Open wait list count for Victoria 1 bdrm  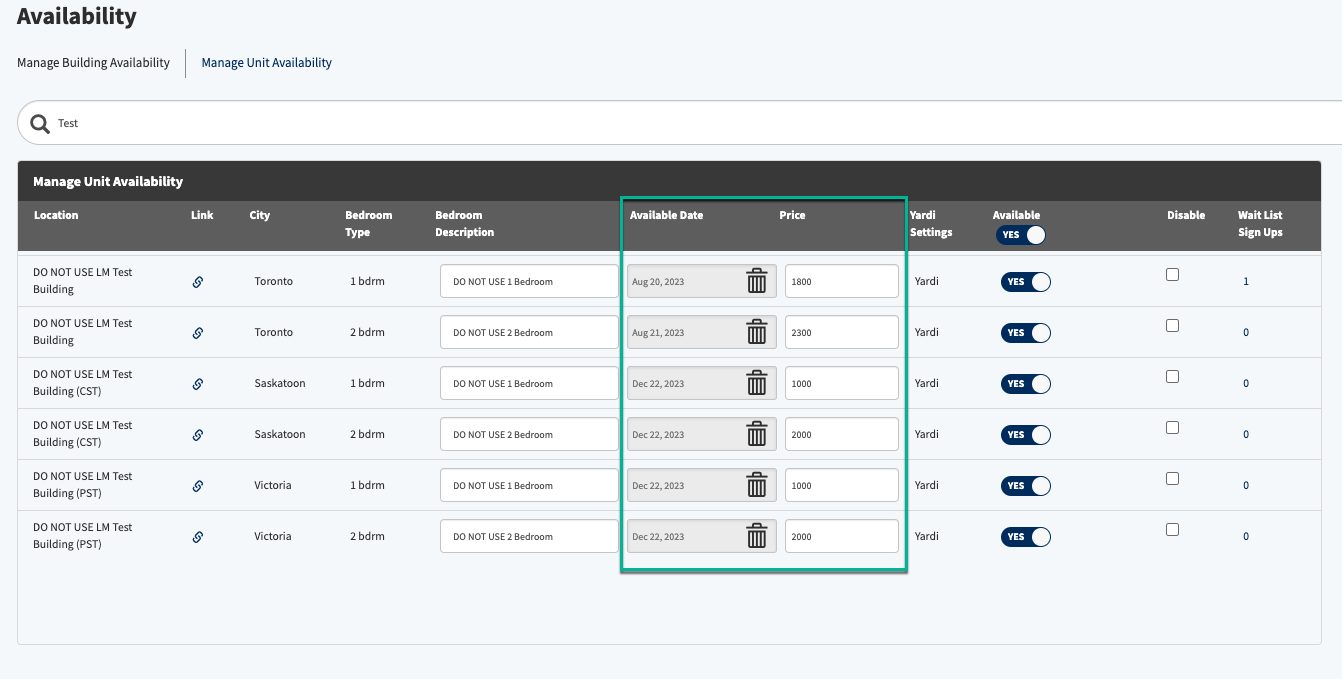coord(1246,486)
